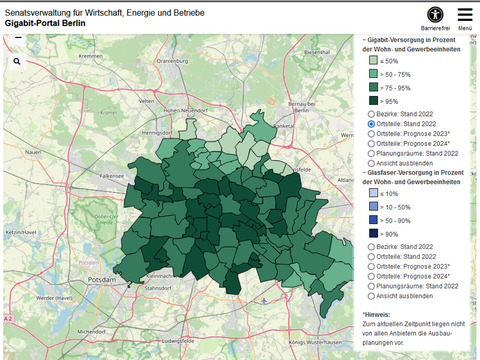This screenshot has height=360, width=480.
Task: Click the Falkensee label on the map
Action: 112,176
